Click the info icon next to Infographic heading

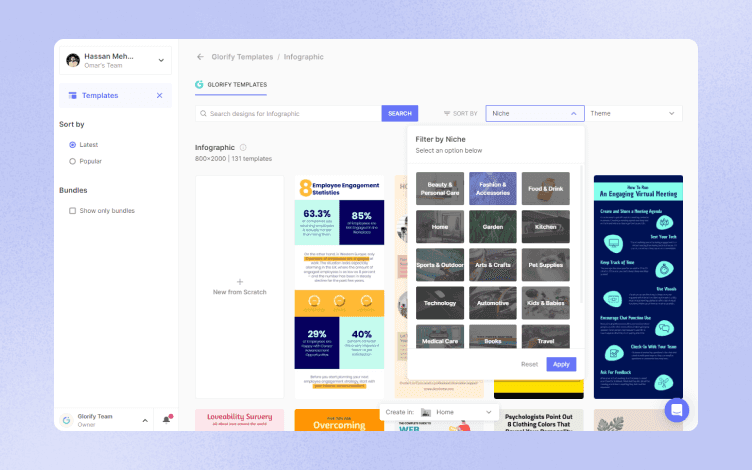pos(243,147)
